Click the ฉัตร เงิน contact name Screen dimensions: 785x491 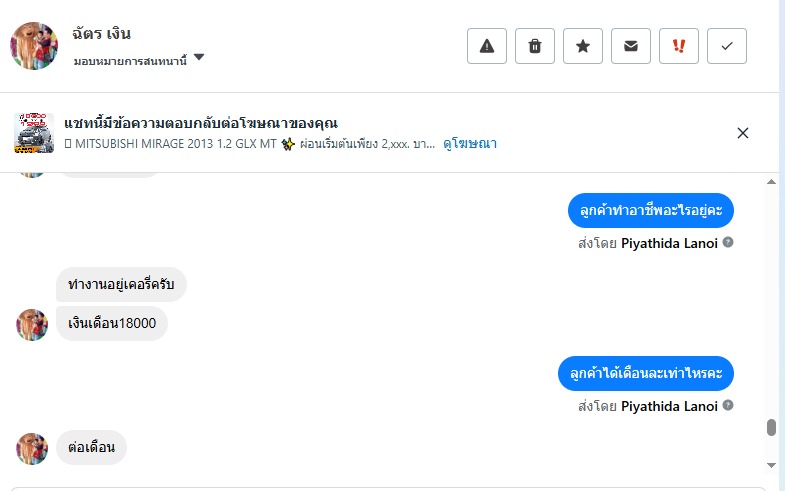(x=102, y=35)
